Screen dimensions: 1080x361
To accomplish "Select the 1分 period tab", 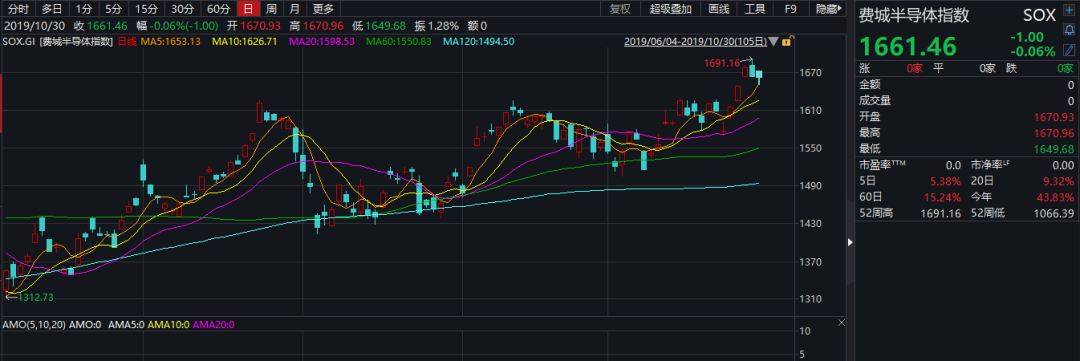I will [83, 9].
